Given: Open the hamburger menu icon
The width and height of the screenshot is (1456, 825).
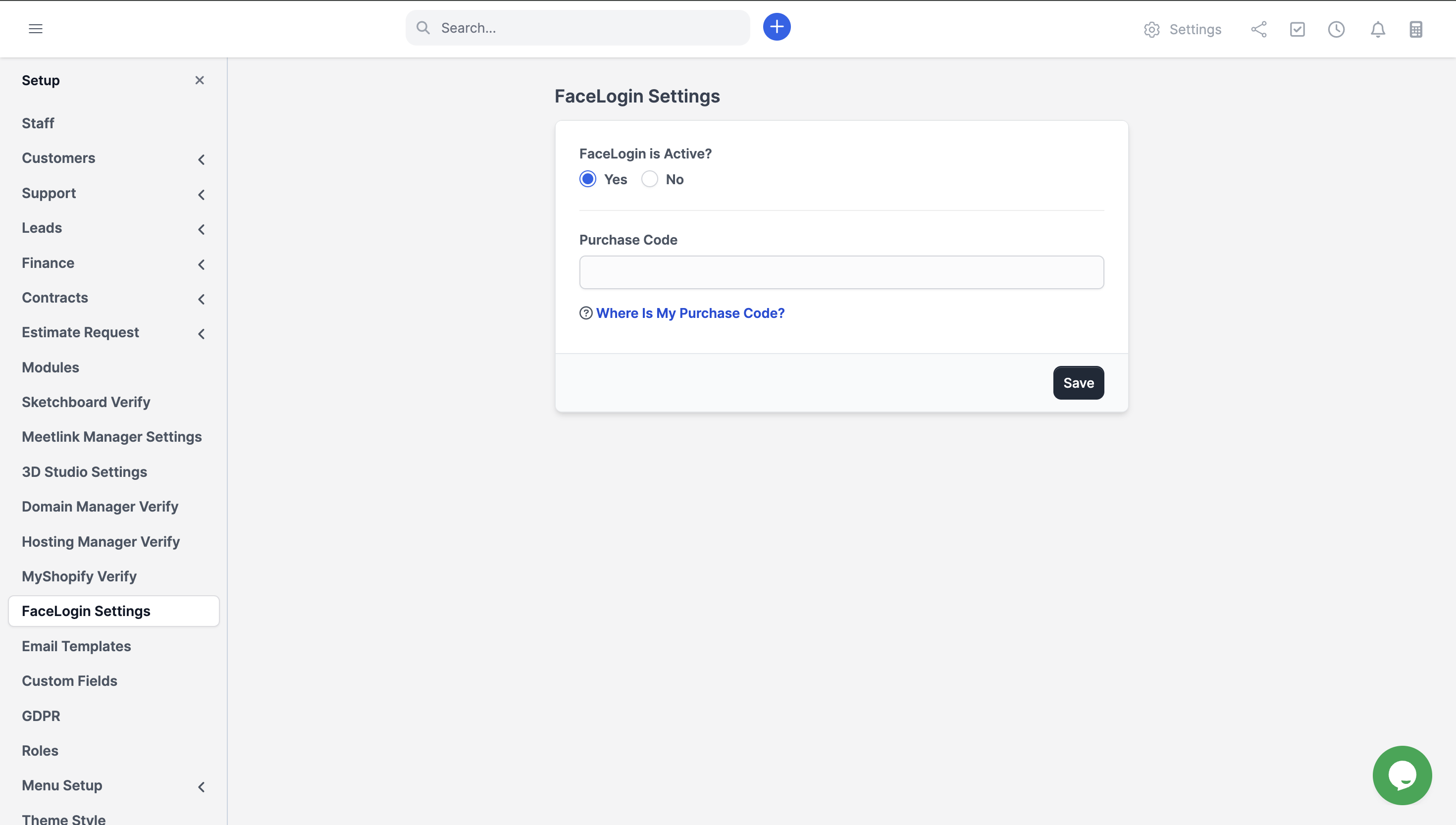Looking at the screenshot, I should pyautogui.click(x=36, y=28).
